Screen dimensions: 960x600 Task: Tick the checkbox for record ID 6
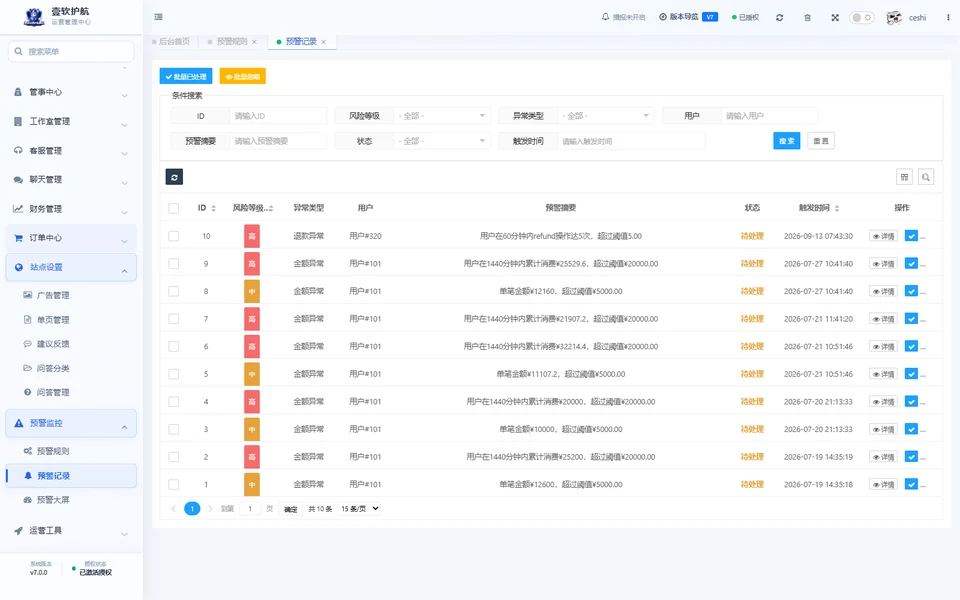point(174,346)
